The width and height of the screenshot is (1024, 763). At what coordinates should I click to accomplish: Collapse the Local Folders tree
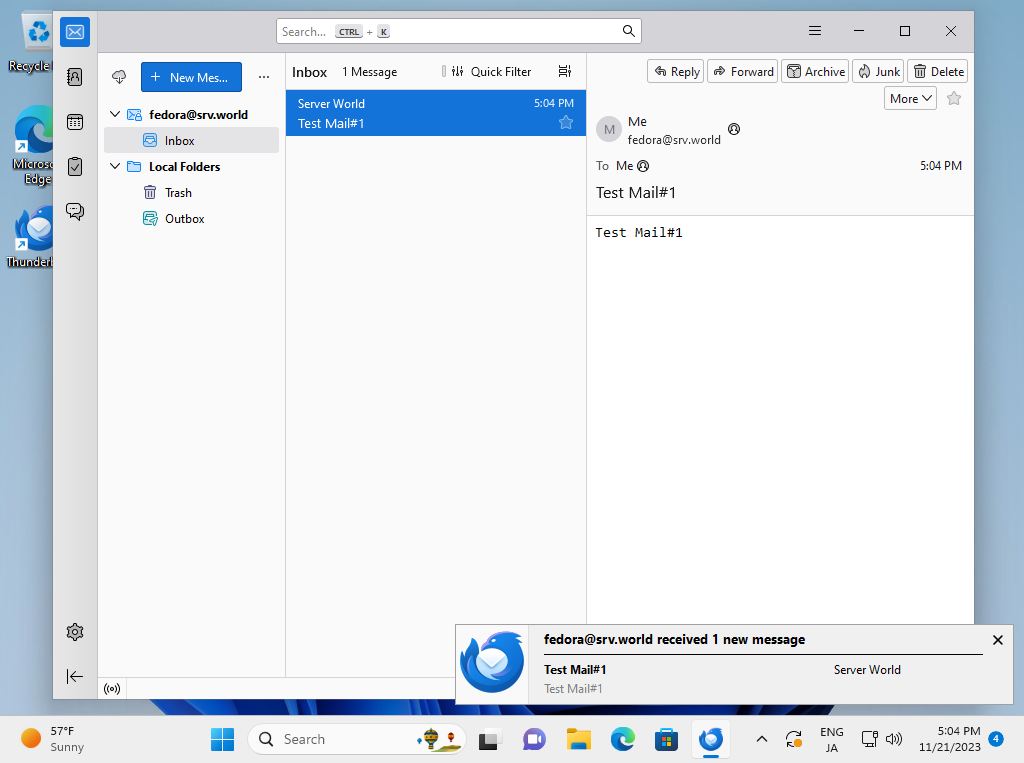[x=115, y=166]
